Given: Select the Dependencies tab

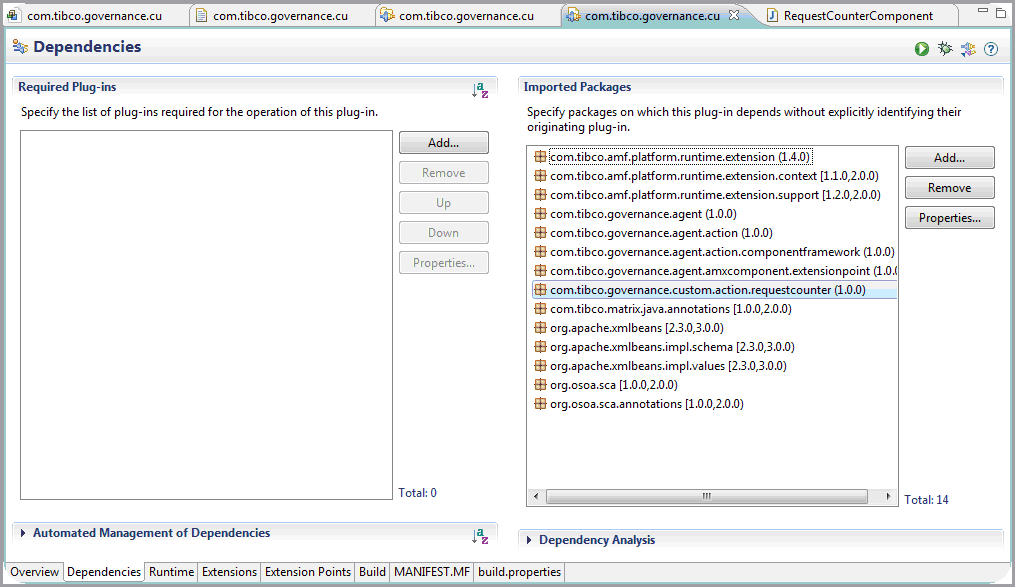Looking at the screenshot, I should [x=104, y=572].
